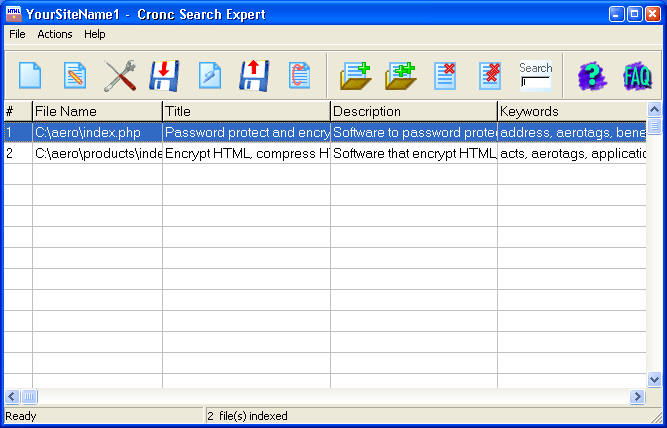Click vertical scrollbar up arrow
667x428 pixels.
654,110
